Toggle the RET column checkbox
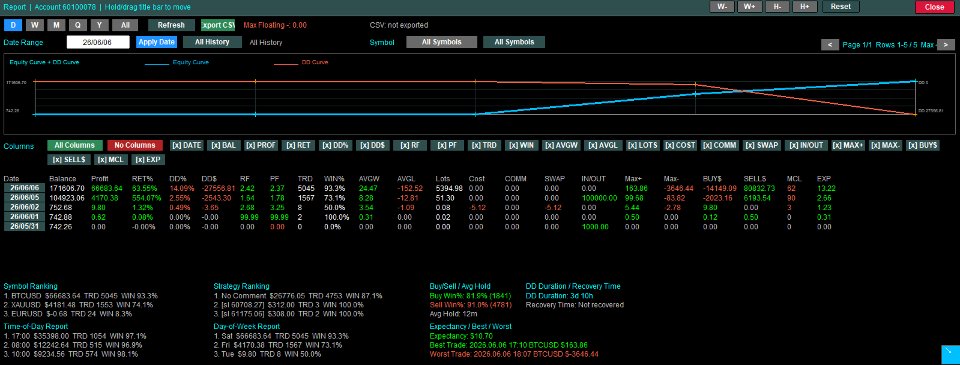 [x=299, y=146]
